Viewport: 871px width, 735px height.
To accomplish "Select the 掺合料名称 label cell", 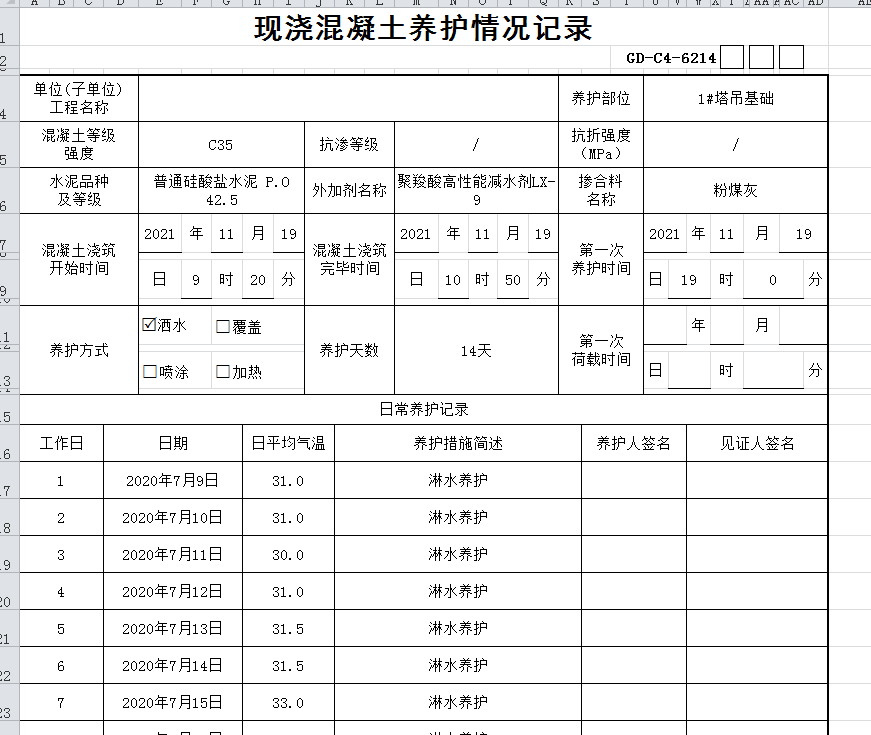I will (x=601, y=191).
